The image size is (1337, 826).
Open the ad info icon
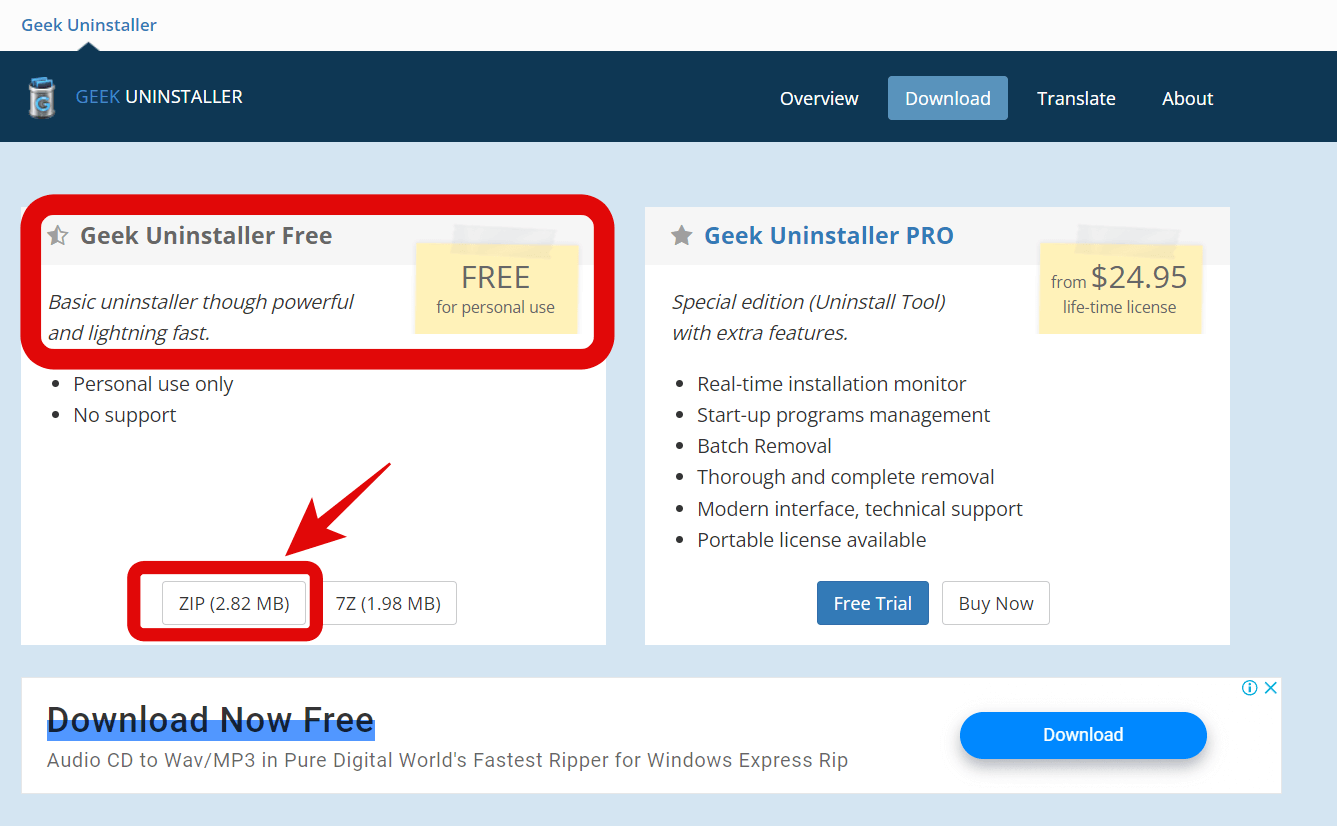(x=1249, y=687)
